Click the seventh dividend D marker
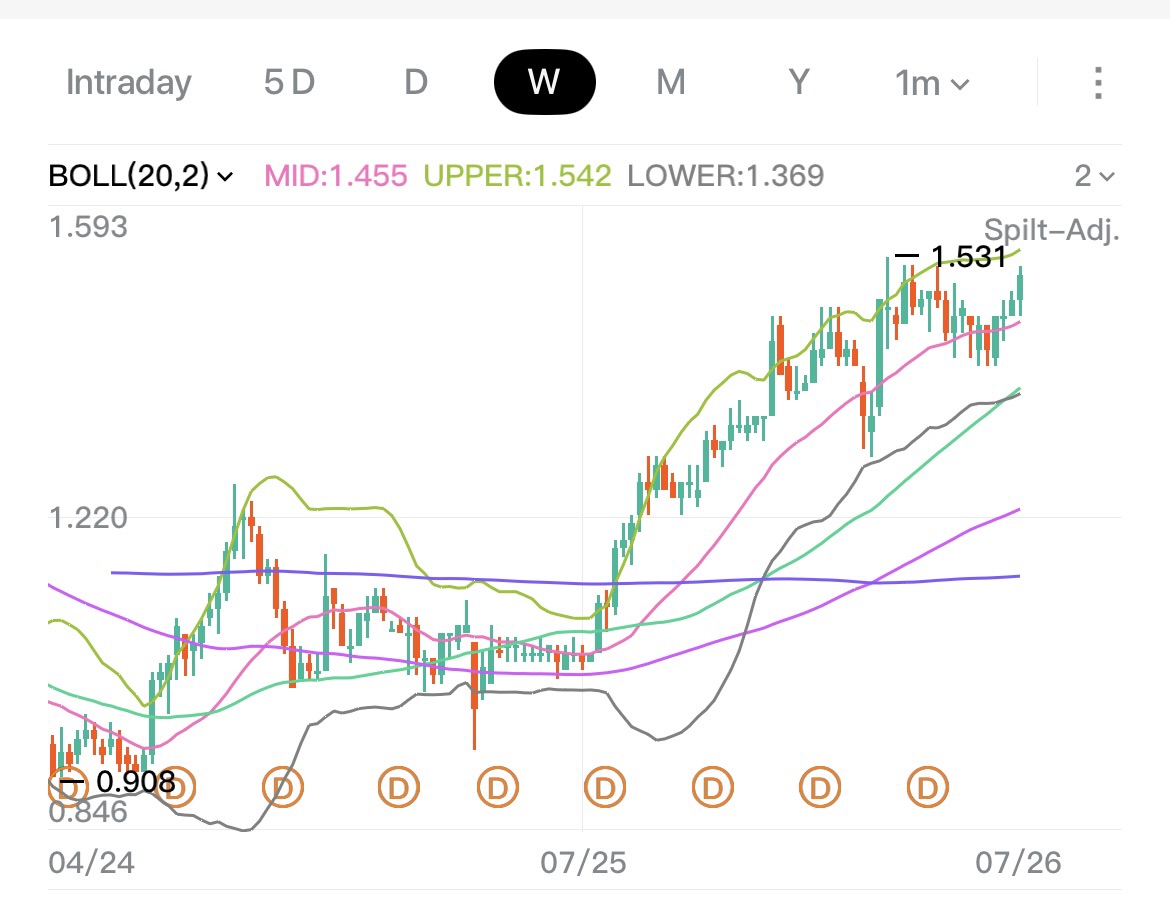 pyautogui.click(x=713, y=787)
